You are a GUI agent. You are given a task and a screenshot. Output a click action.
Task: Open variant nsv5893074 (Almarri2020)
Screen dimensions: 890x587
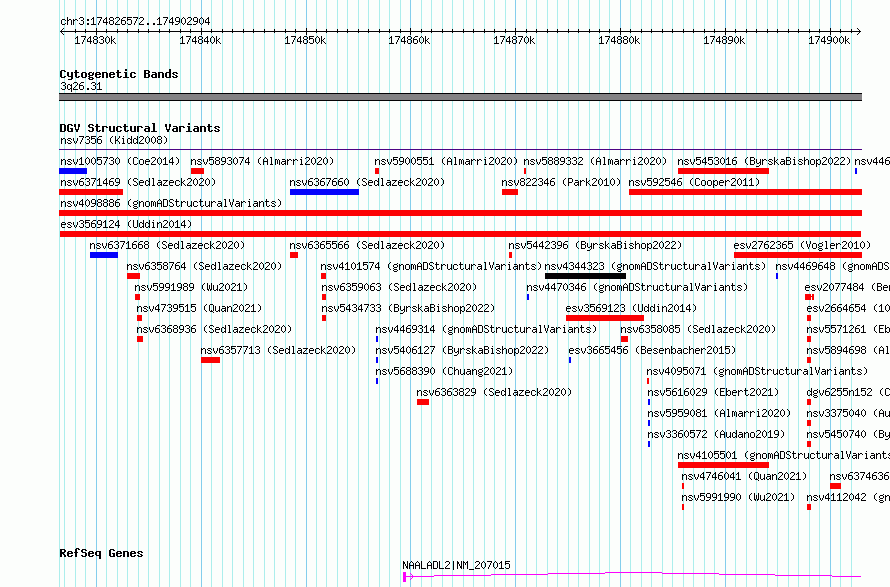coord(262,161)
